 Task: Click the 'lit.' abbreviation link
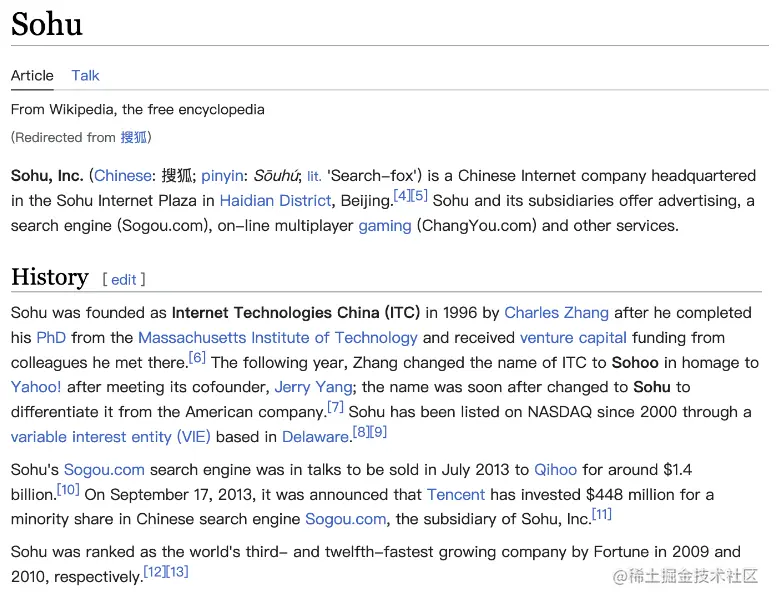[x=314, y=176]
